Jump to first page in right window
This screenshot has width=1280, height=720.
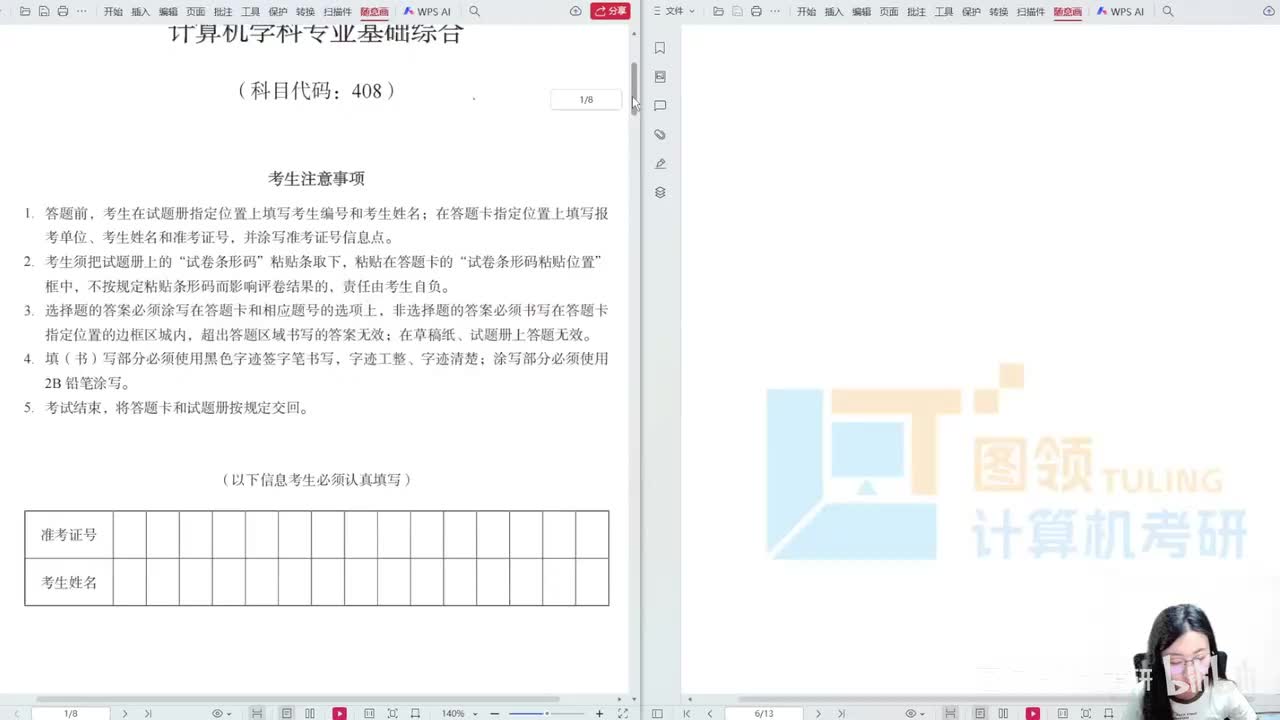coord(687,713)
